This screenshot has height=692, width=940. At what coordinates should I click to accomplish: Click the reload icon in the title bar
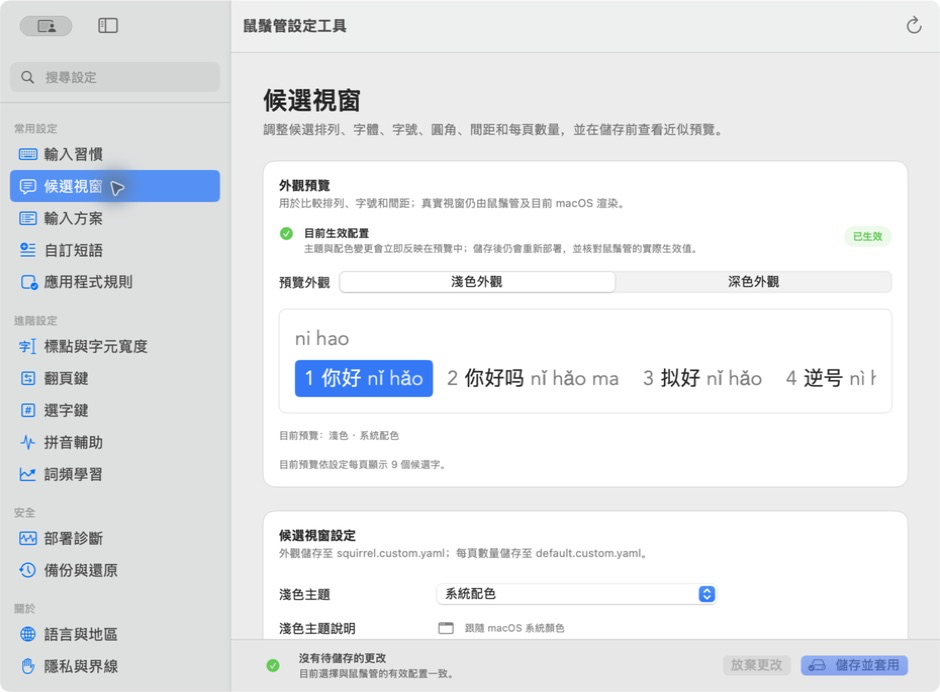pos(914,25)
